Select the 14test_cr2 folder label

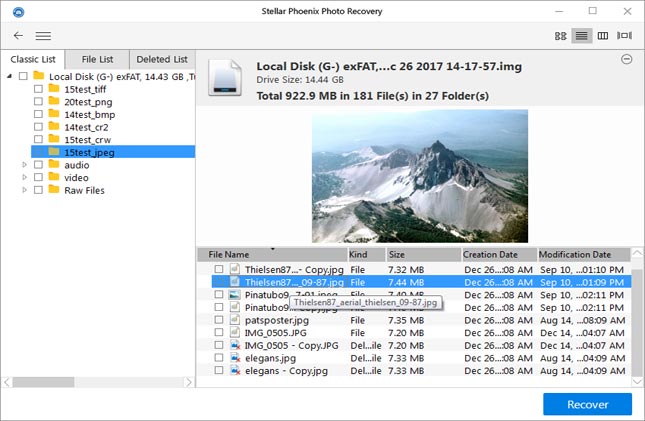(x=86, y=127)
